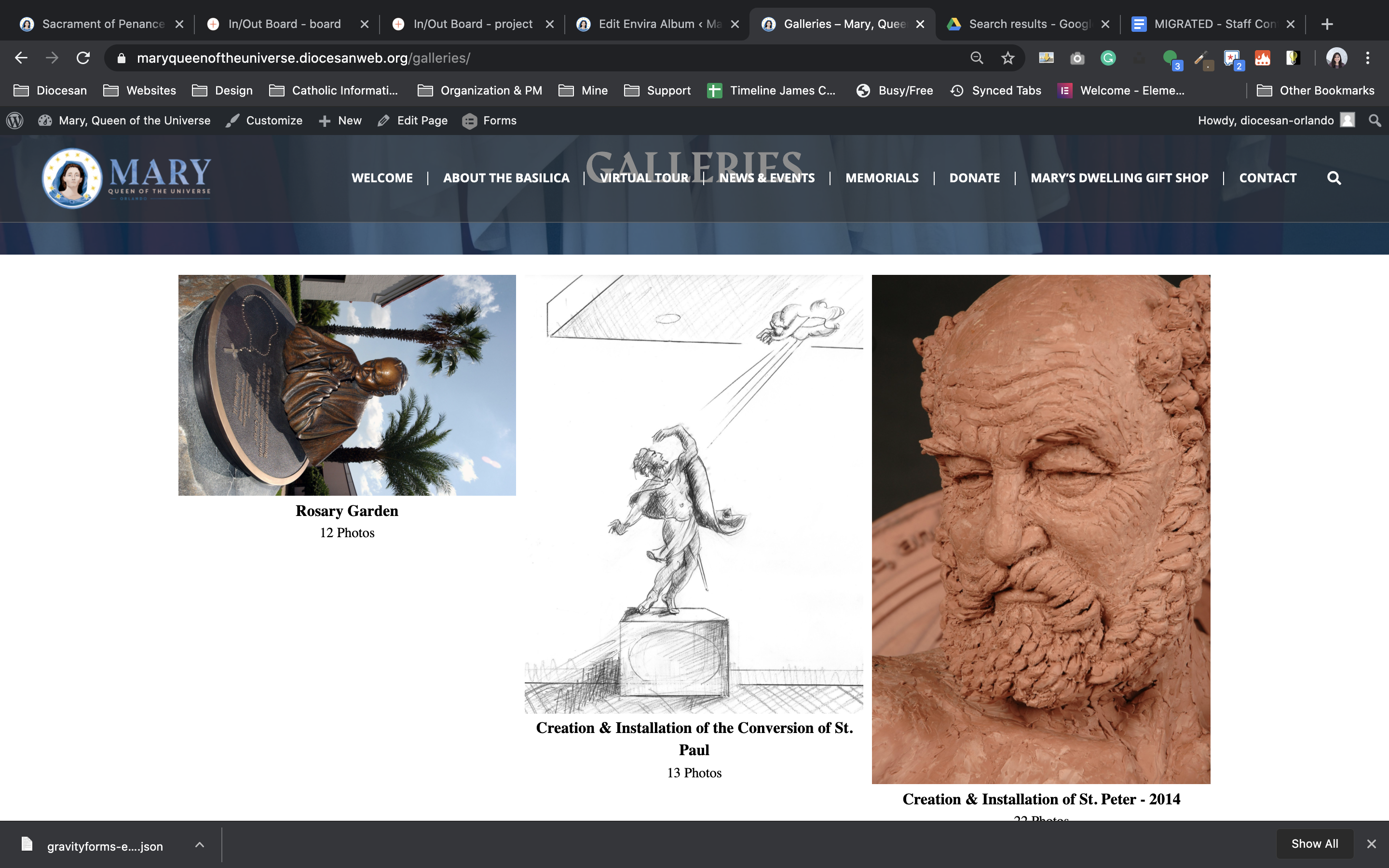Click Show All downloads button
This screenshot has height=868, width=1389.
(x=1314, y=843)
